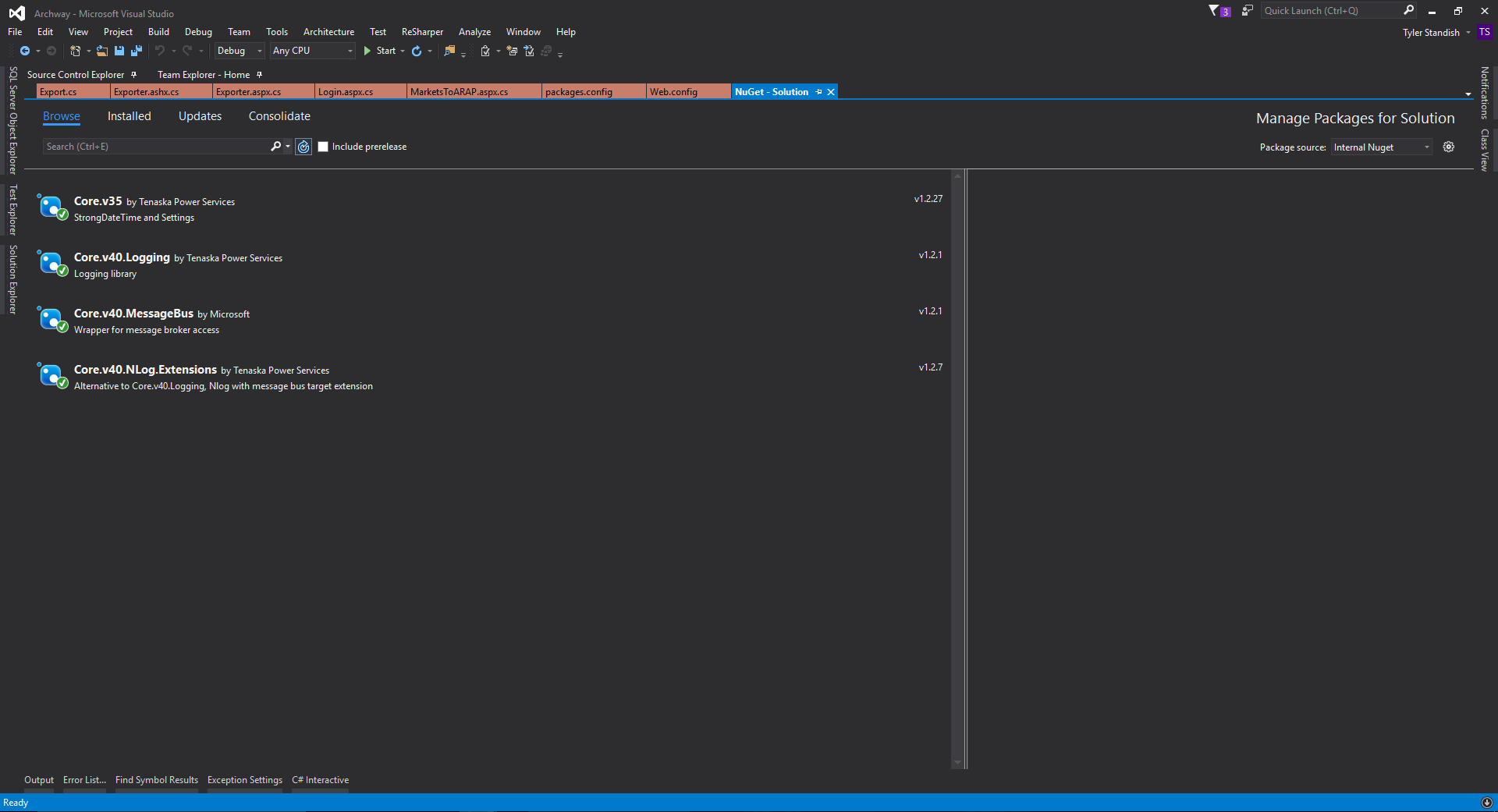1498x812 pixels.
Task: Switch to the Login.aspx.cs document tab
Action: tap(360, 92)
